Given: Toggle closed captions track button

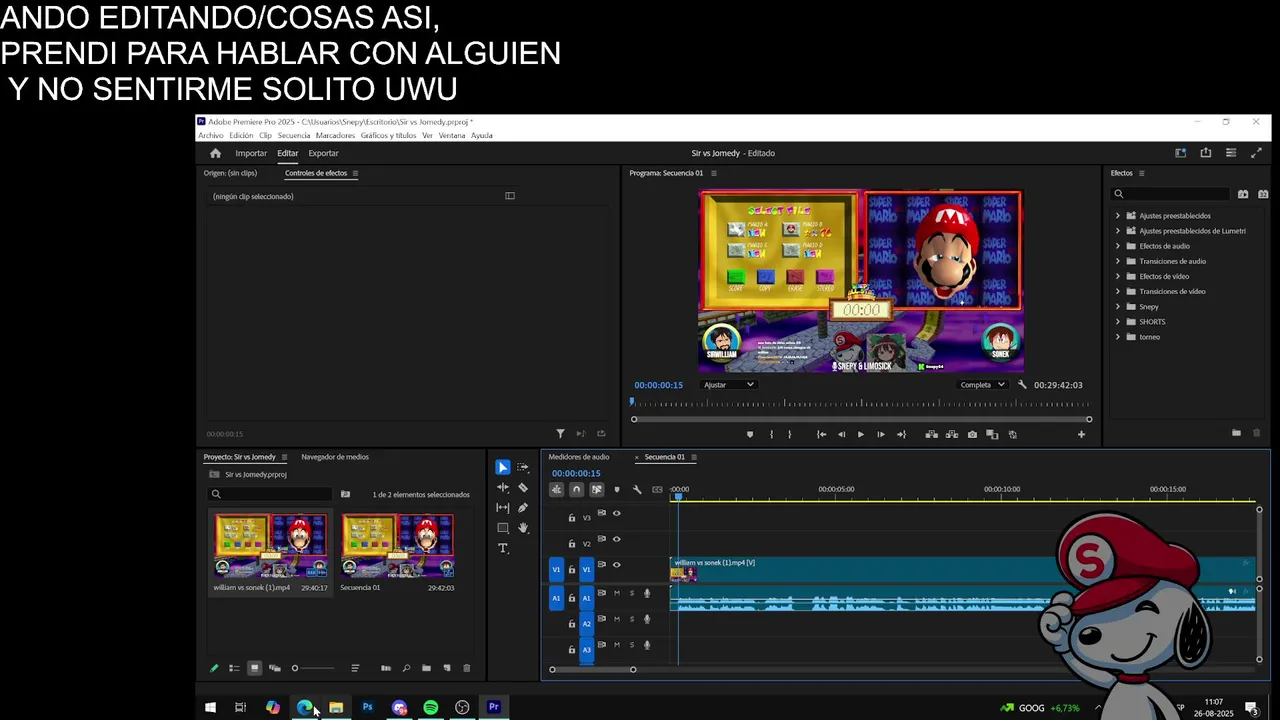Looking at the screenshot, I should (657, 489).
